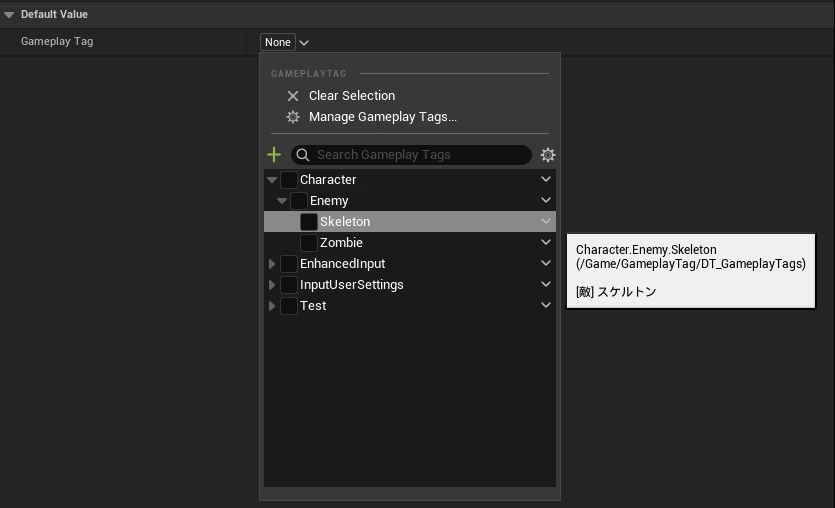Open the None gameplay tag dropdown
The width and height of the screenshot is (835, 508).
(286, 42)
